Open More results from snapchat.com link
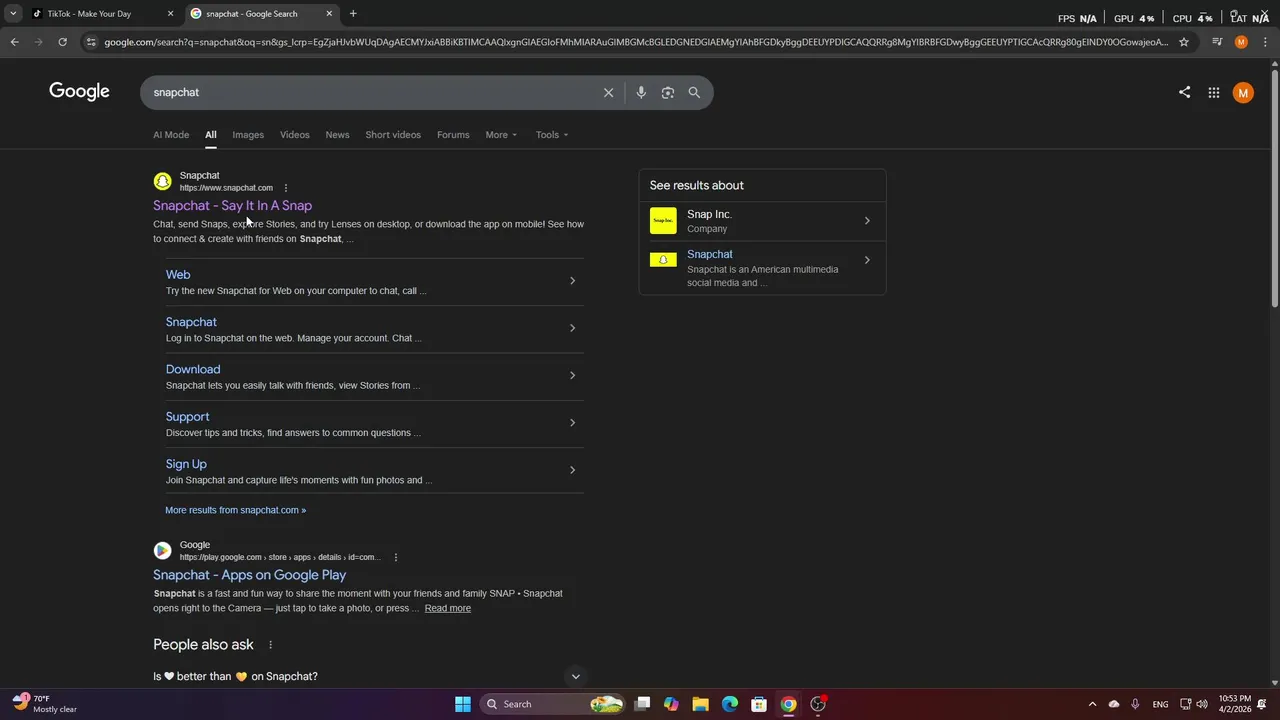Image resolution: width=1280 pixels, height=720 pixels. [x=235, y=510]
